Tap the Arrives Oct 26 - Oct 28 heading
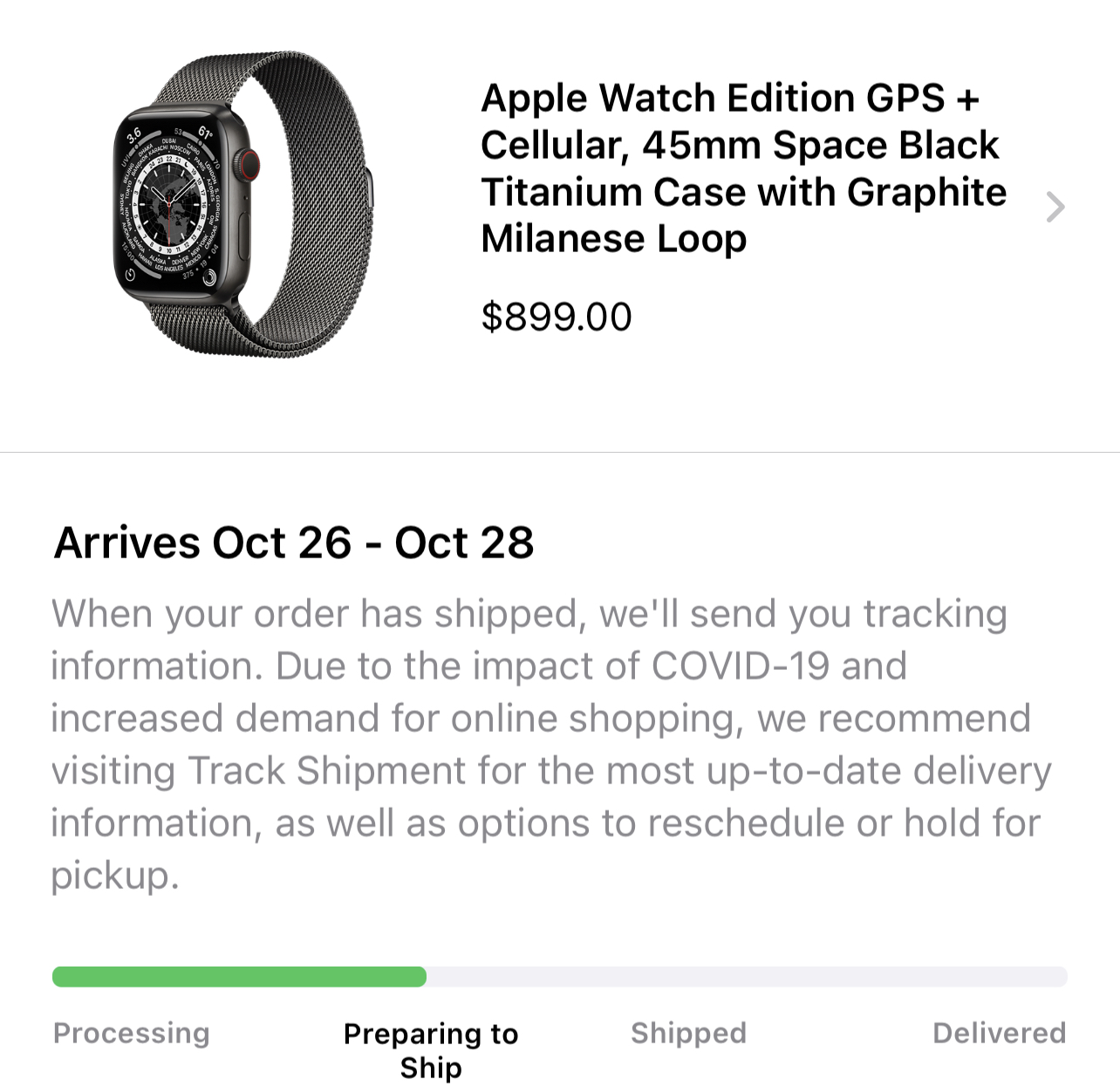 click(293, 543)
